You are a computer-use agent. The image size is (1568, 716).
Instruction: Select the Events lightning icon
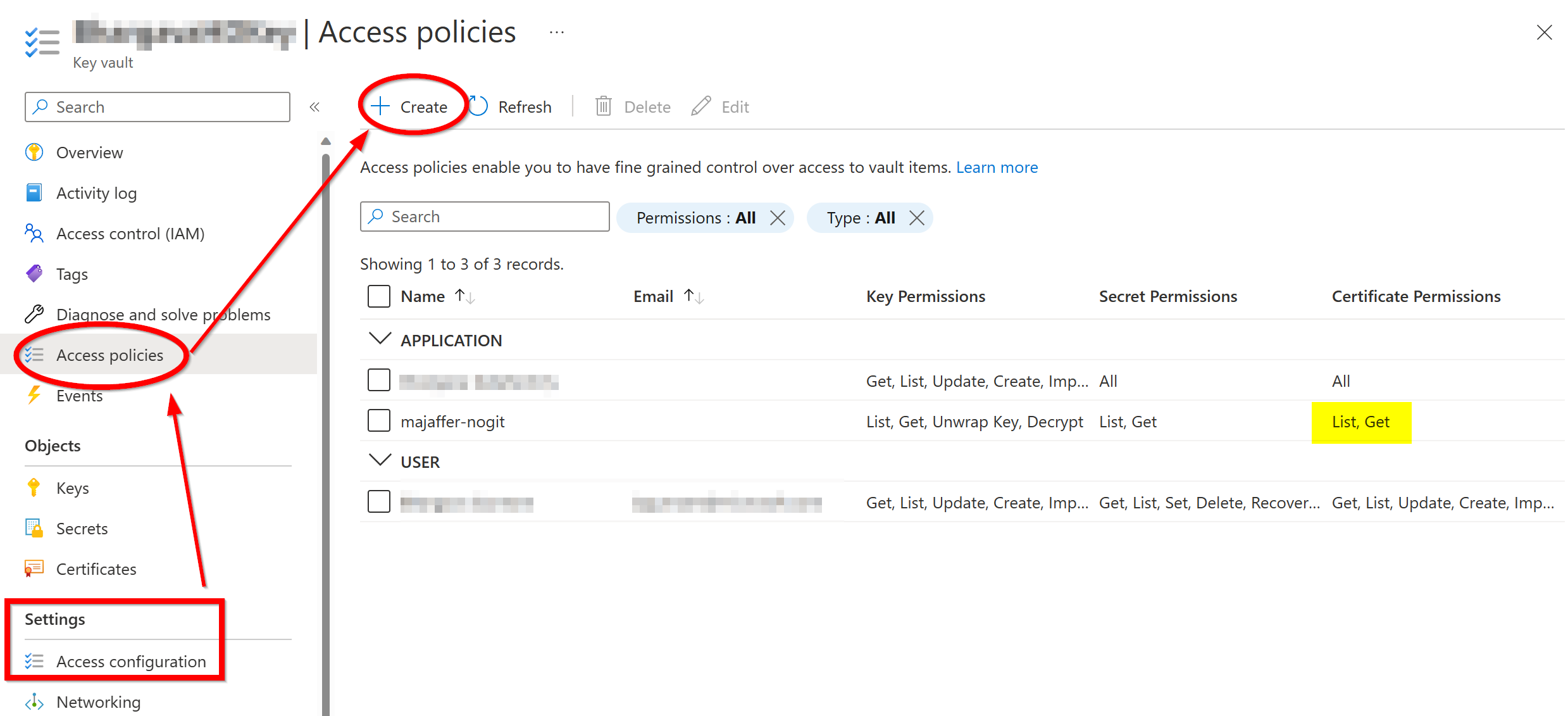(34, 395)
